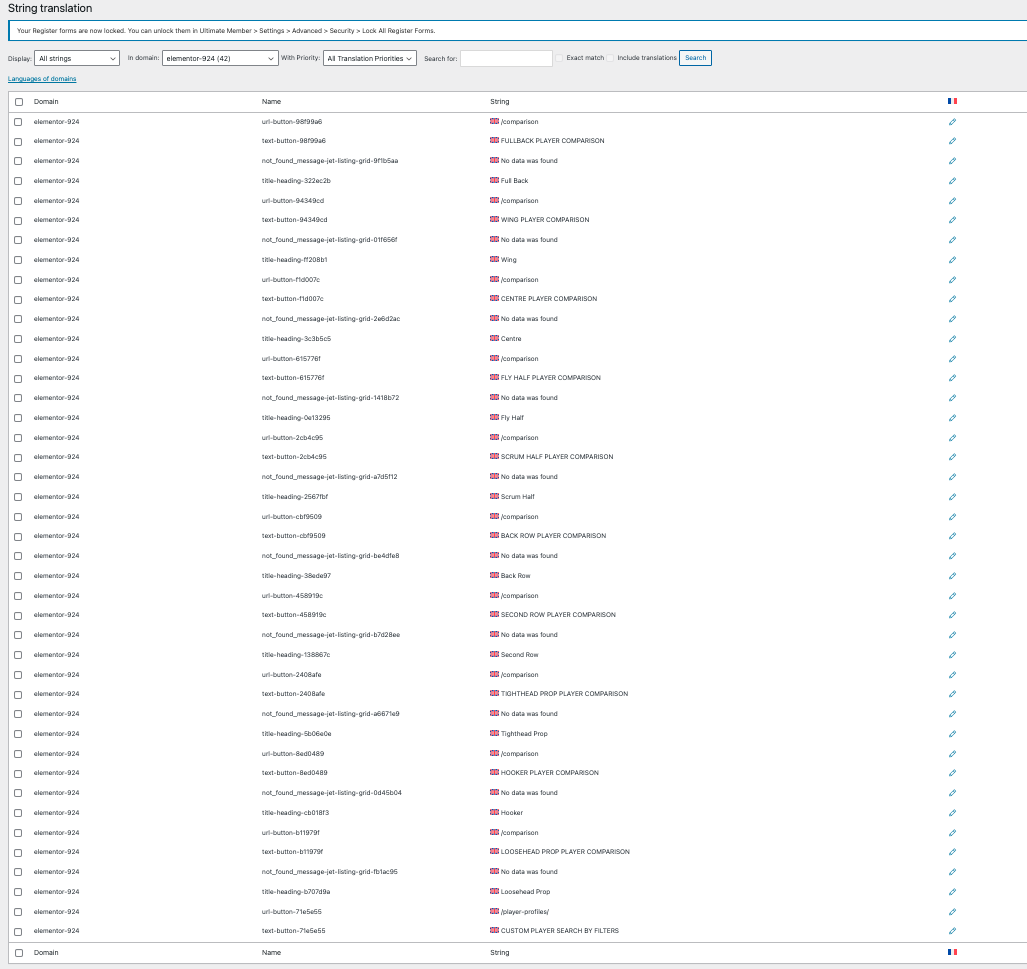
Task: Click the footer Domain column label
Action: (46, 953)
